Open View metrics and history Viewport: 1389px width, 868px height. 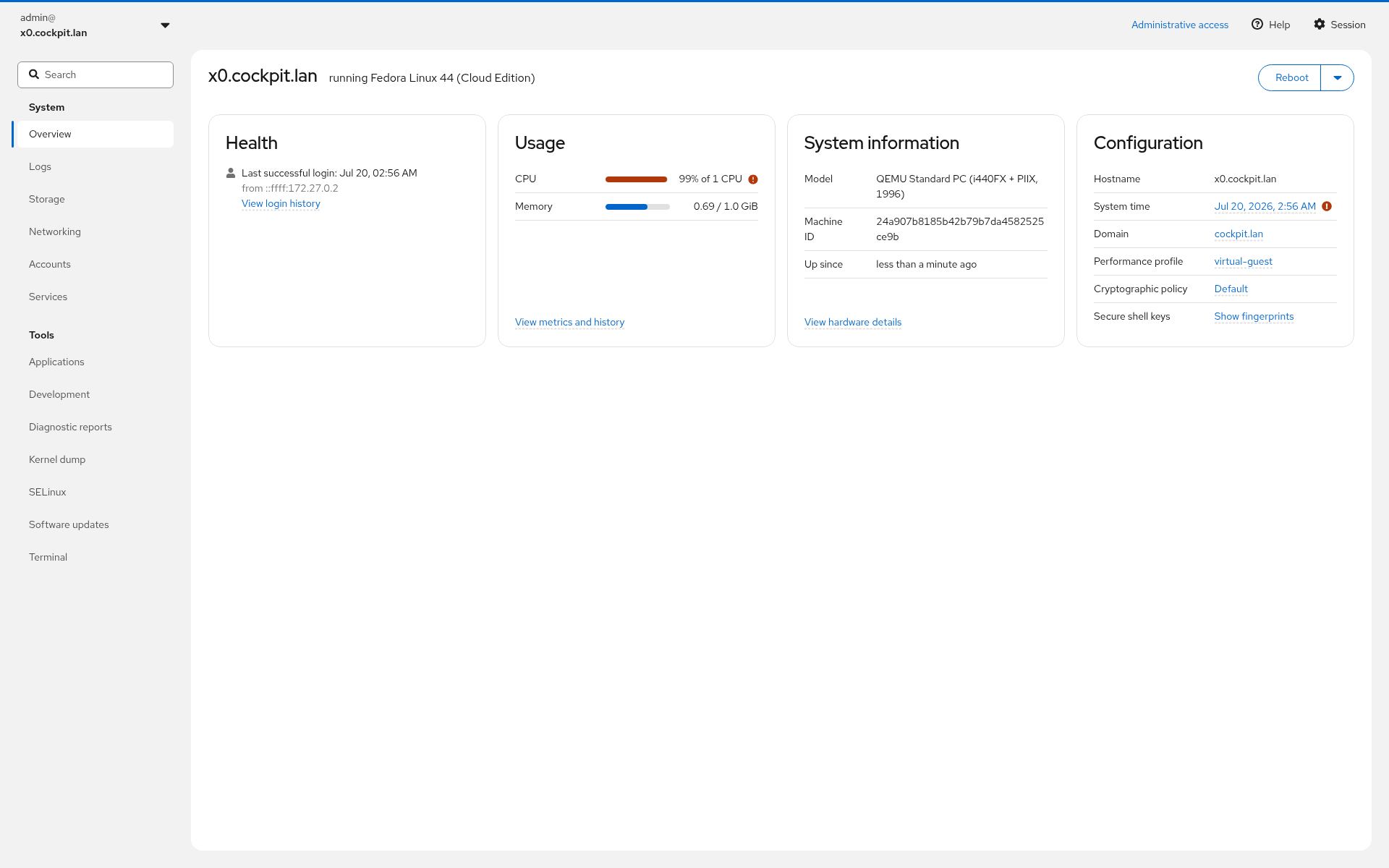tap(569, 322)
